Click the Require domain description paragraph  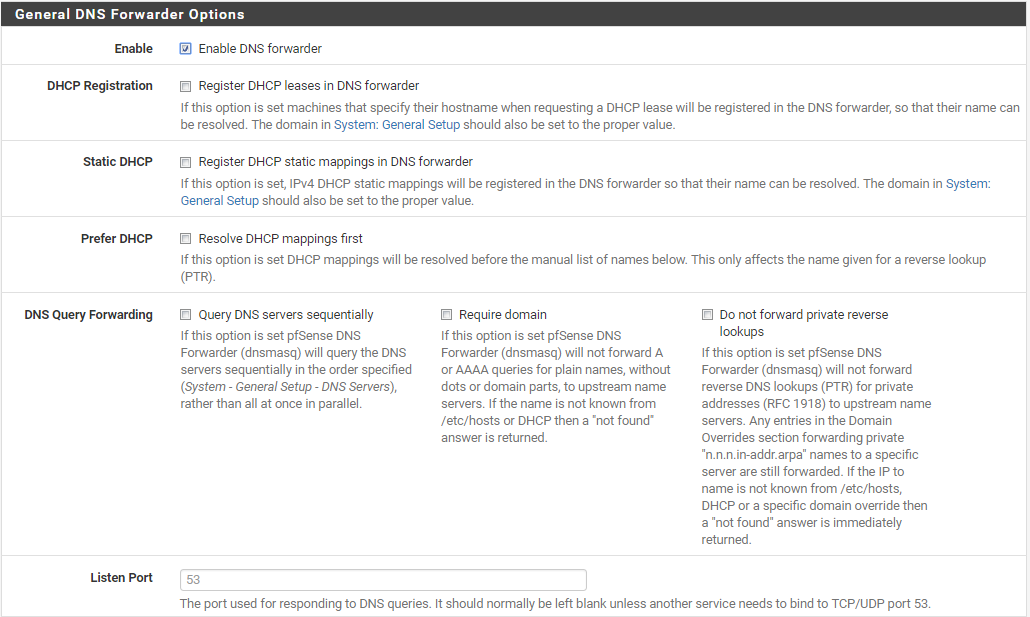556,387
